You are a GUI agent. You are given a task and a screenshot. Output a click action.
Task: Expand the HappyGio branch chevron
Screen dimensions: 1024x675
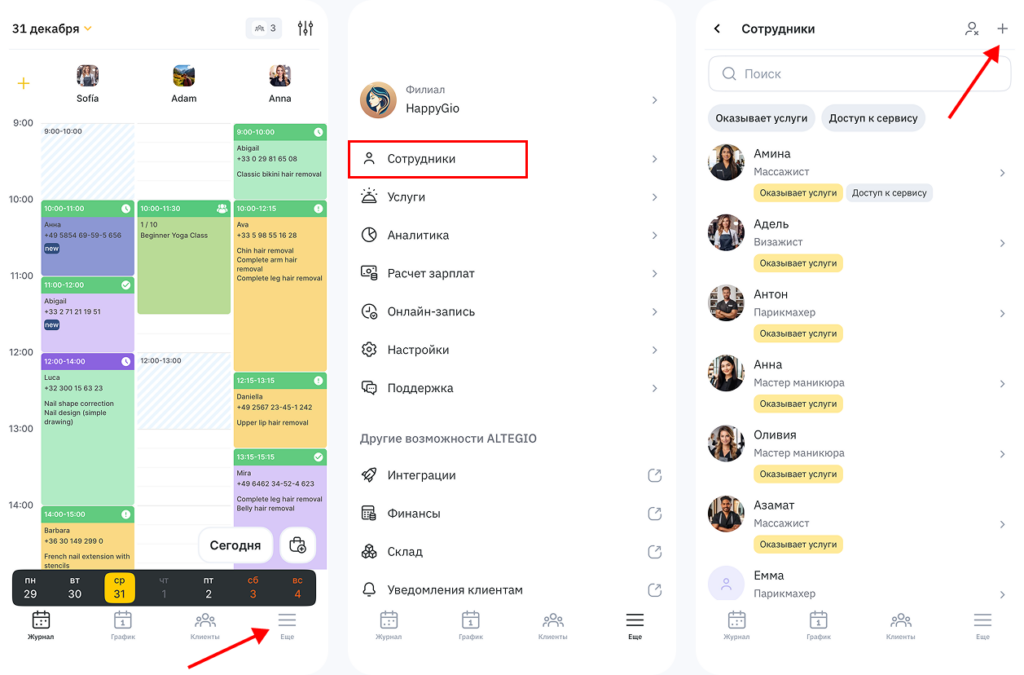tap(654, 100)
